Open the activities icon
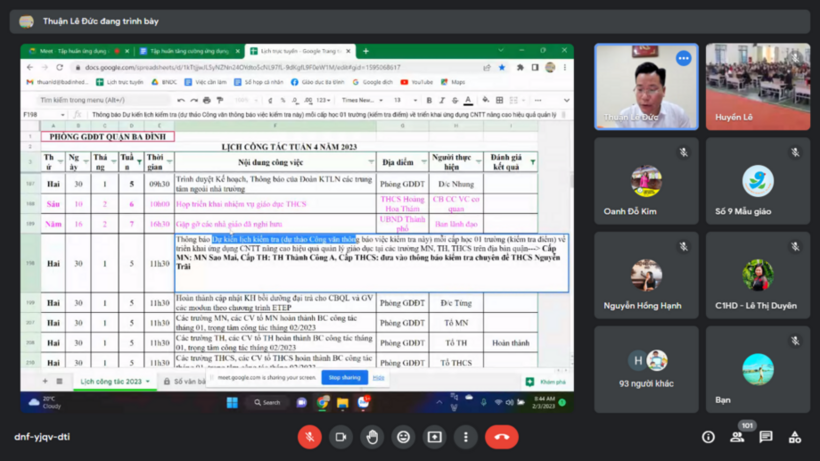 [795, 437]
